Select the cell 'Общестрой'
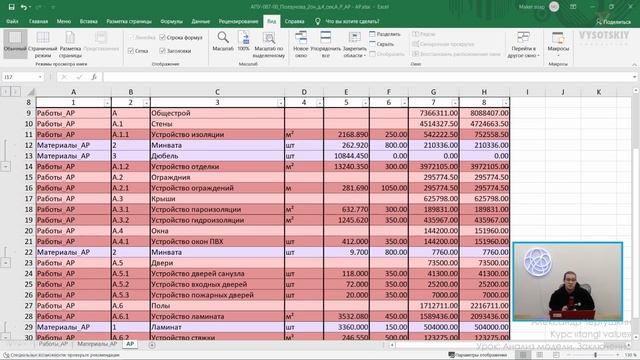 click(217, 113)
